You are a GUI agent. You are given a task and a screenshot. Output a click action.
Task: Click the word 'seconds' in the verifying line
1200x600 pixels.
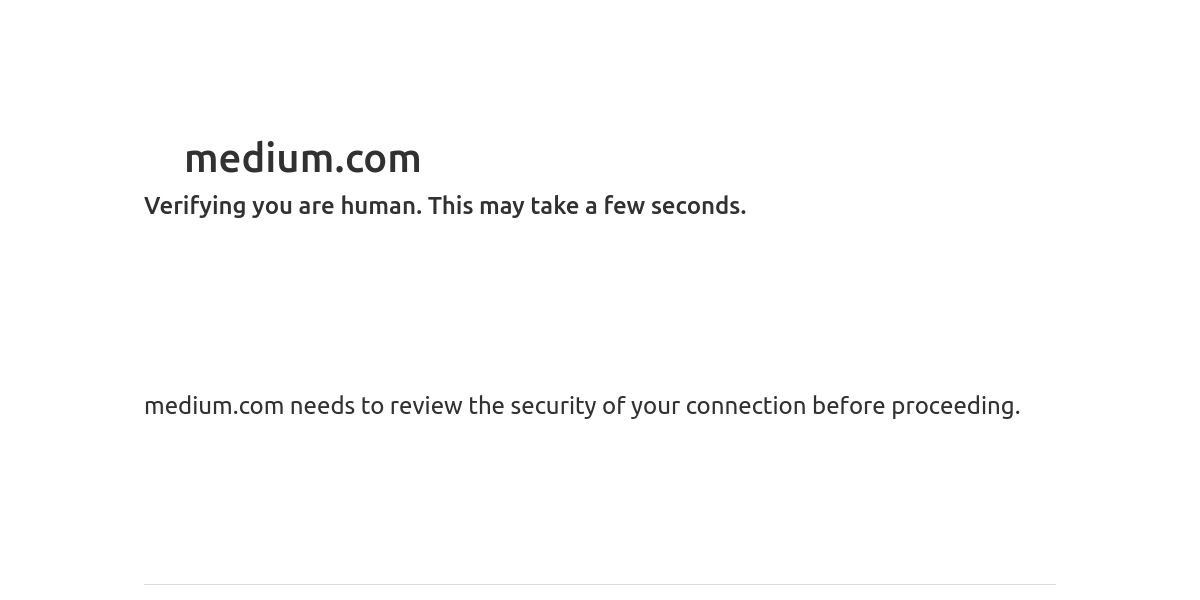point(695,206)
